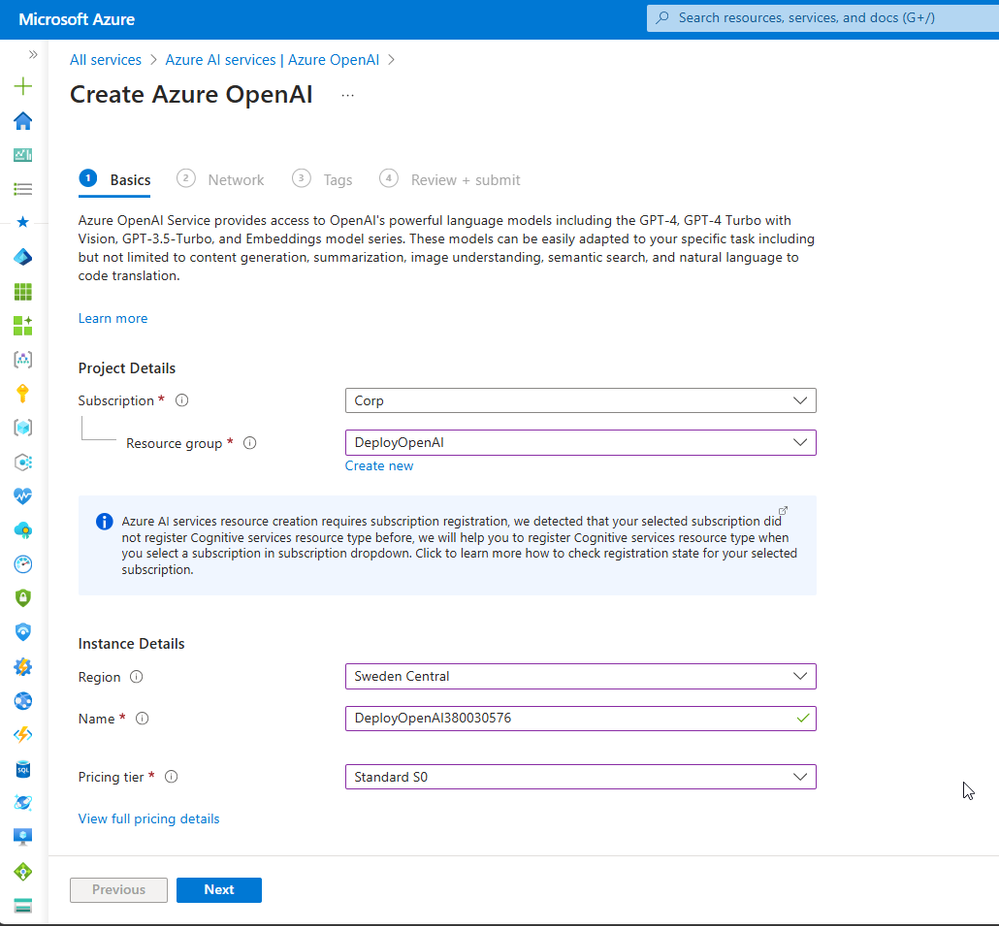Open All resources green grid icon
This screenshot has width=999, height=926.
pos(23,292)
